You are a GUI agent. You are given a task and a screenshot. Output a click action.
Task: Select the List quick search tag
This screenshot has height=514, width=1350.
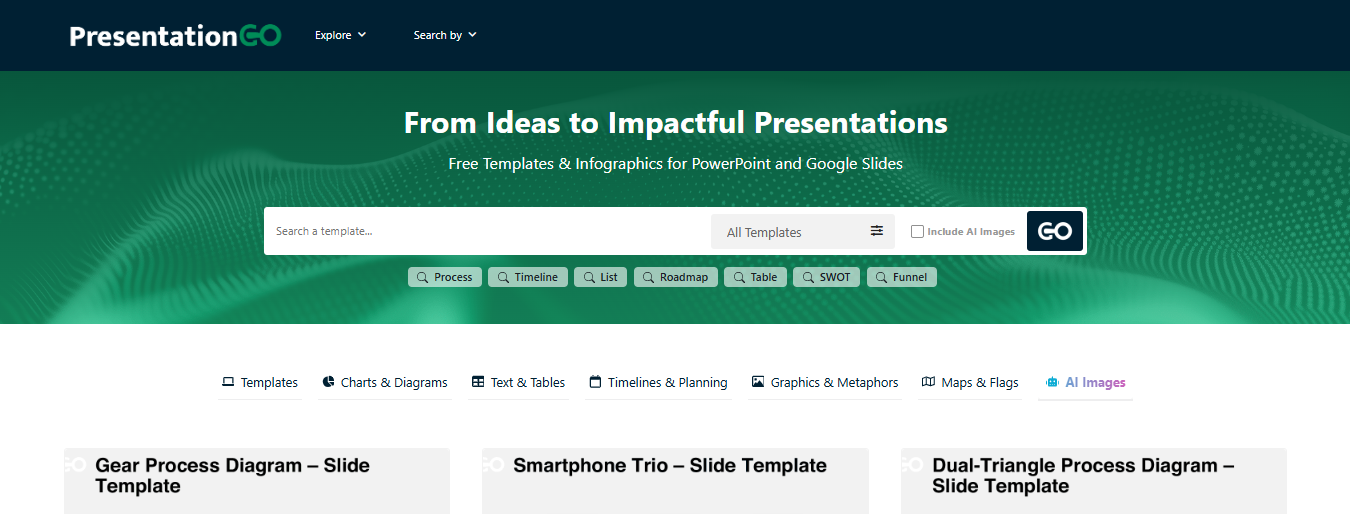(x=601, y=277)
